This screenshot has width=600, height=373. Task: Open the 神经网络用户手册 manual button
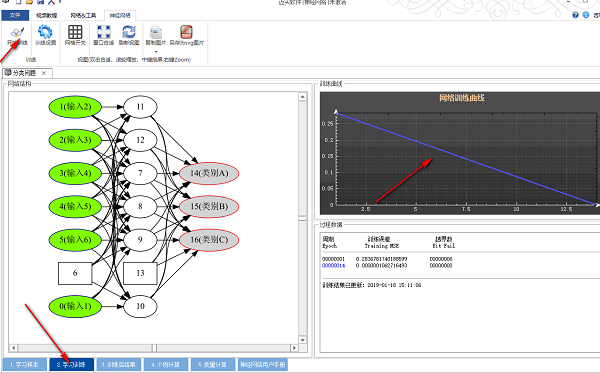coord(263,365)
